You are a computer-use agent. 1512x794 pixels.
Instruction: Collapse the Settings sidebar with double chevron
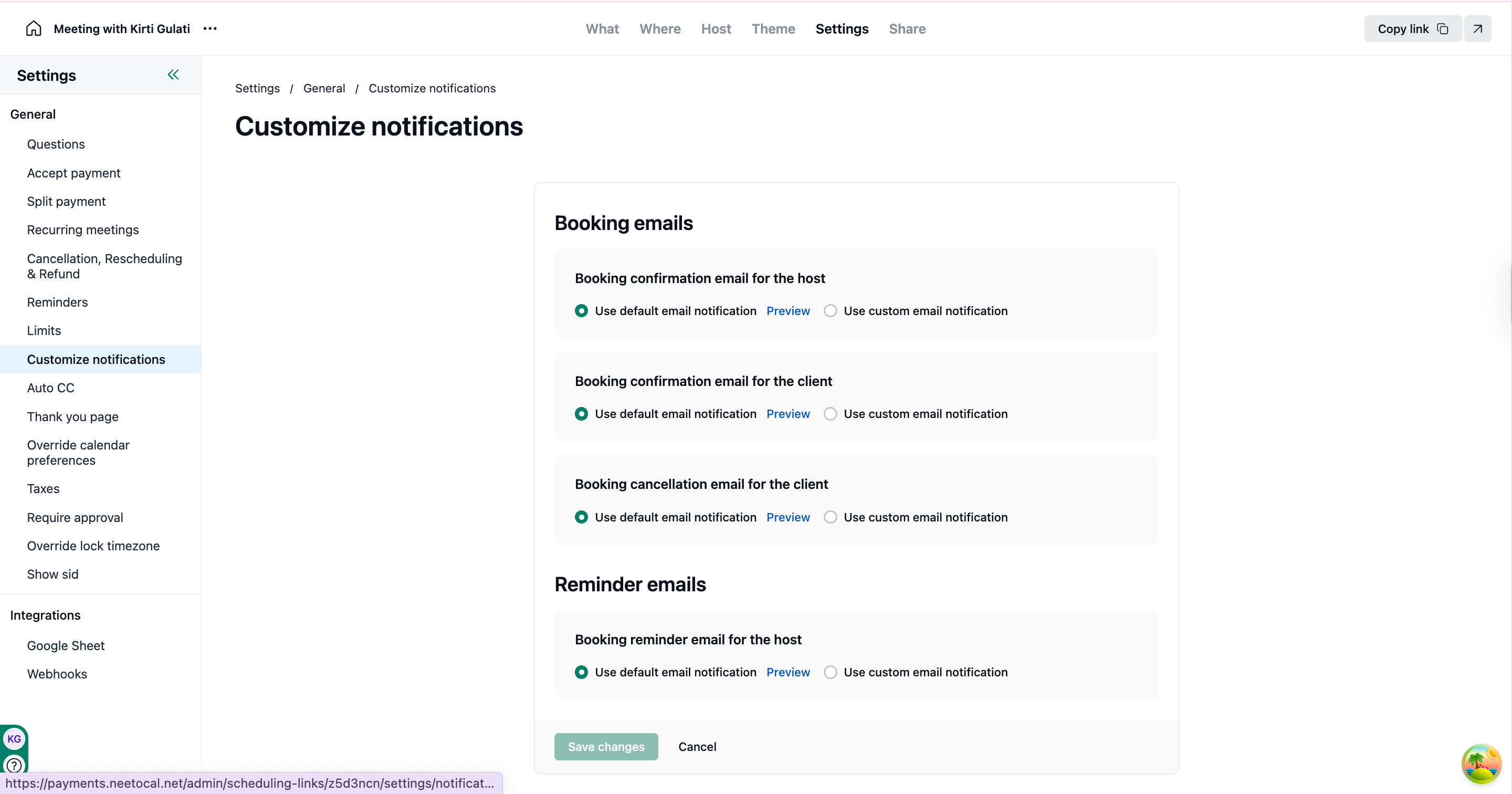[x=173, y=75]
